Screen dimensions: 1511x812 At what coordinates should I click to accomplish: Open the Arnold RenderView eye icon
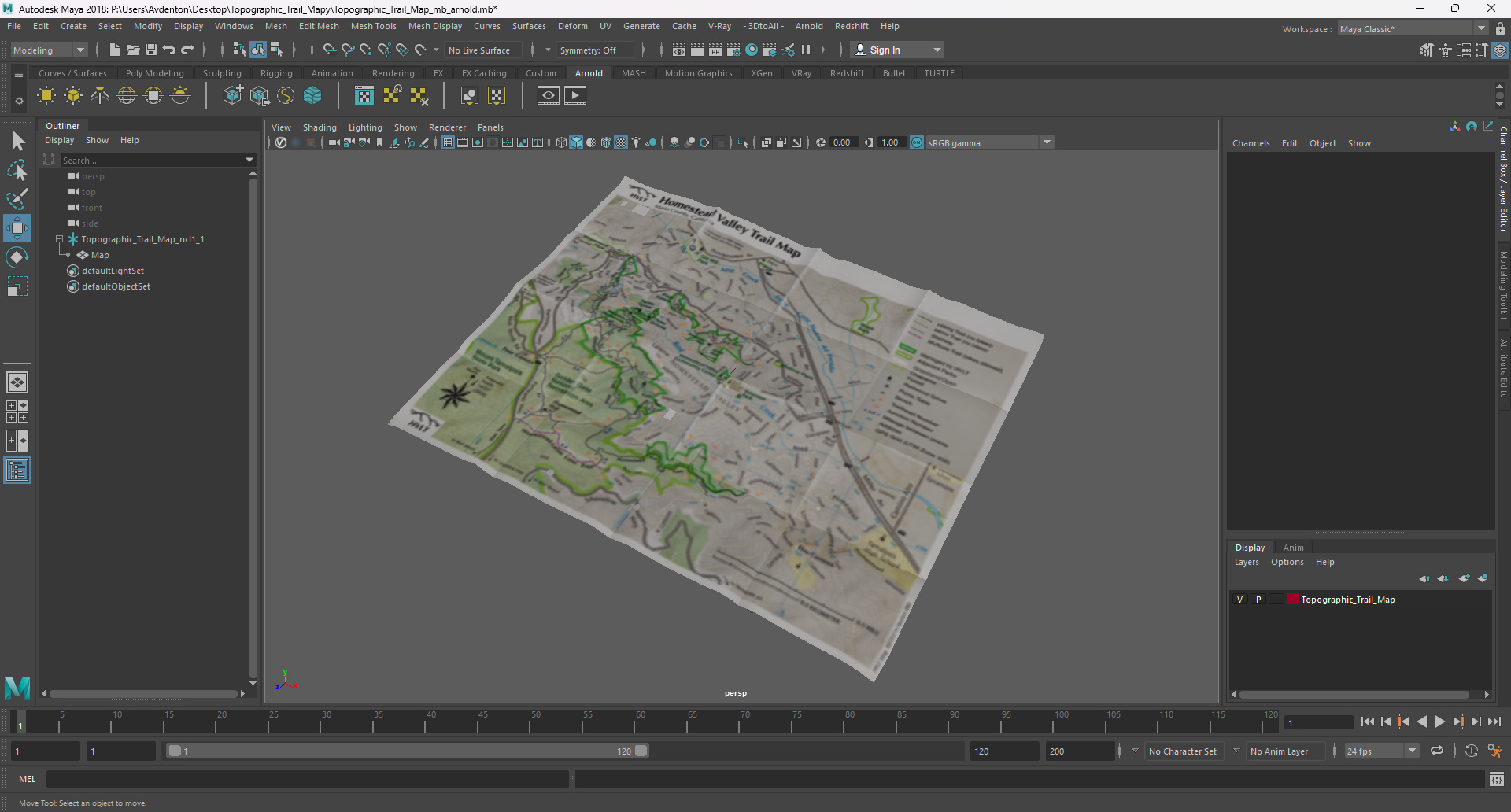[549, 96]
